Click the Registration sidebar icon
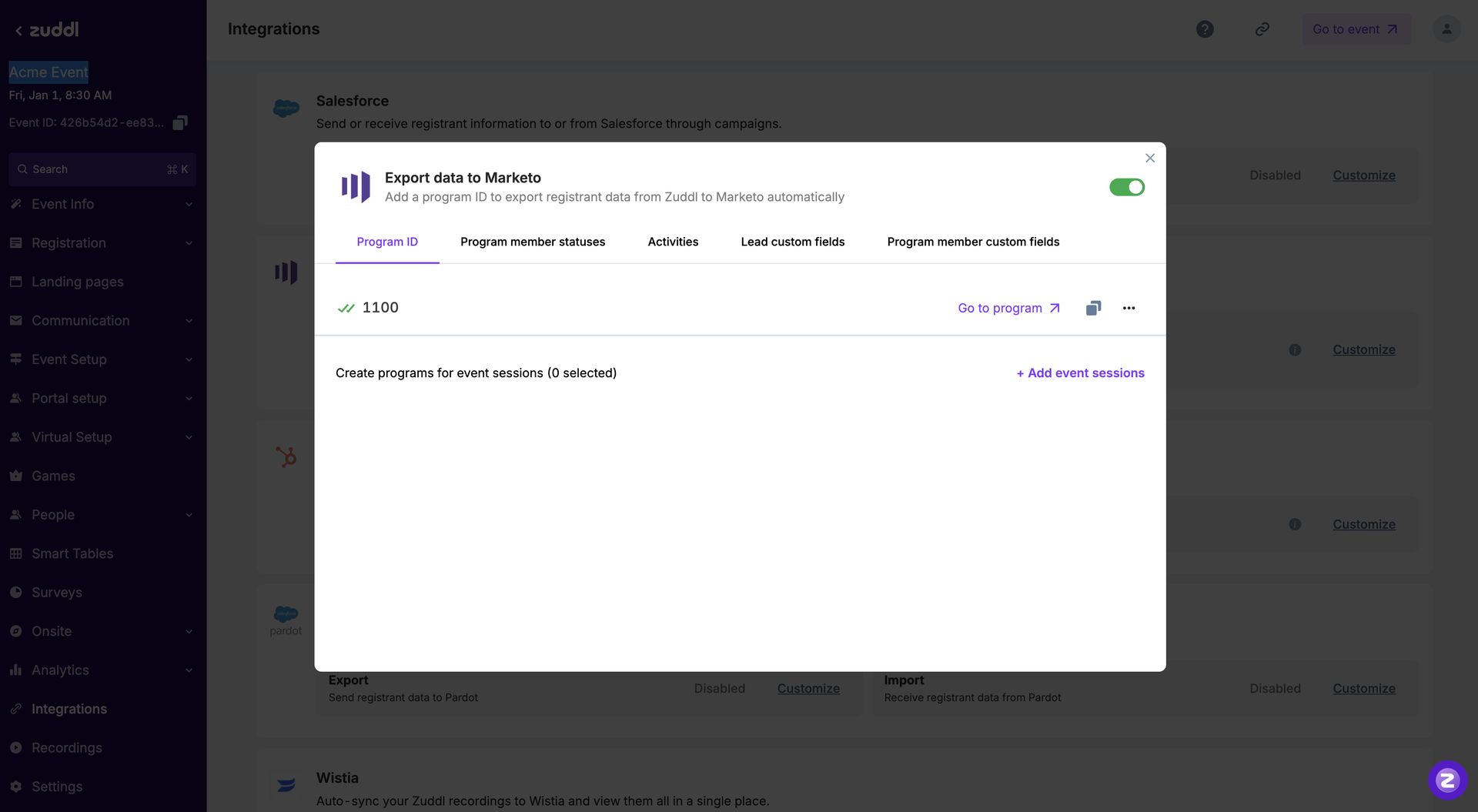The height and width of the screenshot is (812, 1478). tap(15, 243)
